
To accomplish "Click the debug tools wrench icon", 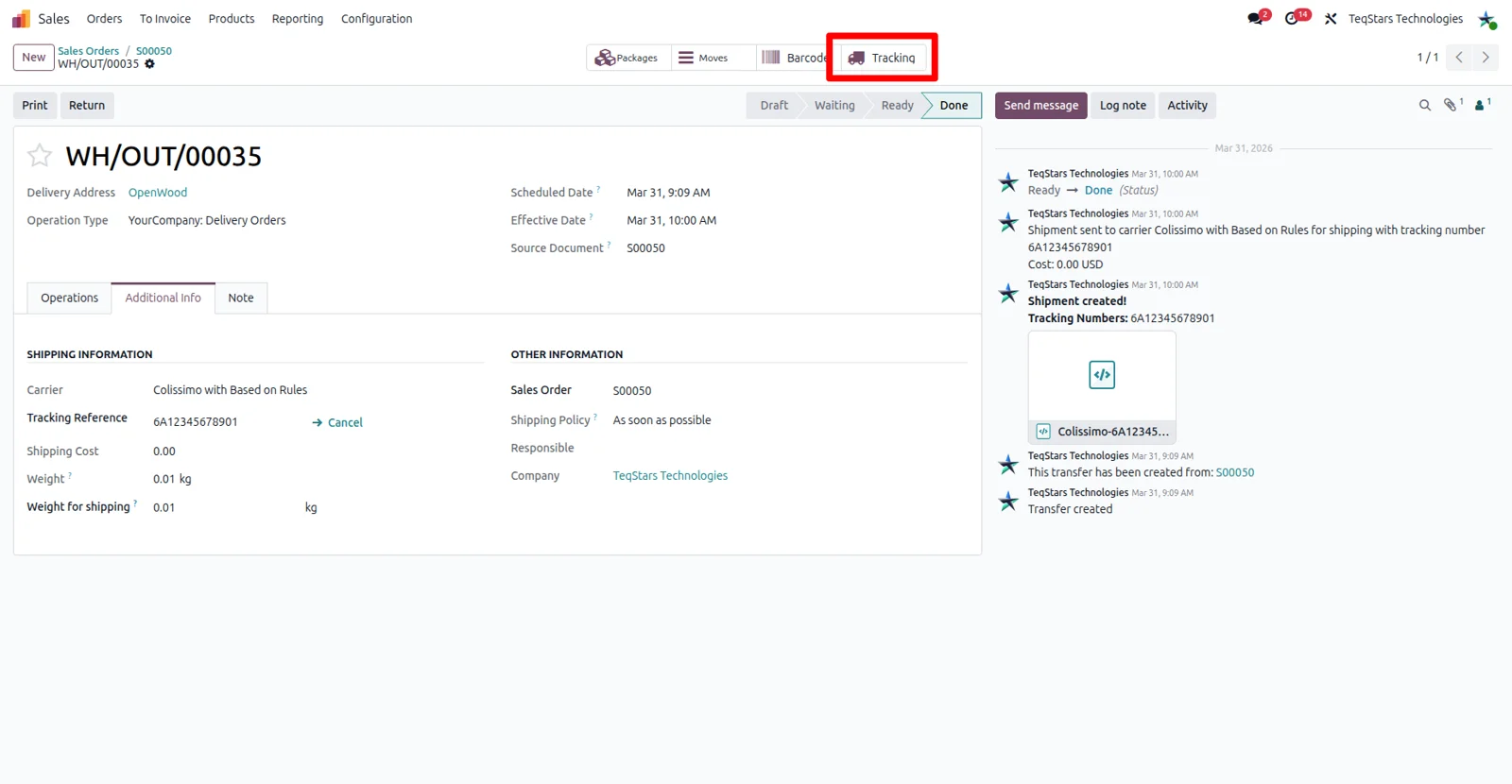I will click(x=1331, y=19).
